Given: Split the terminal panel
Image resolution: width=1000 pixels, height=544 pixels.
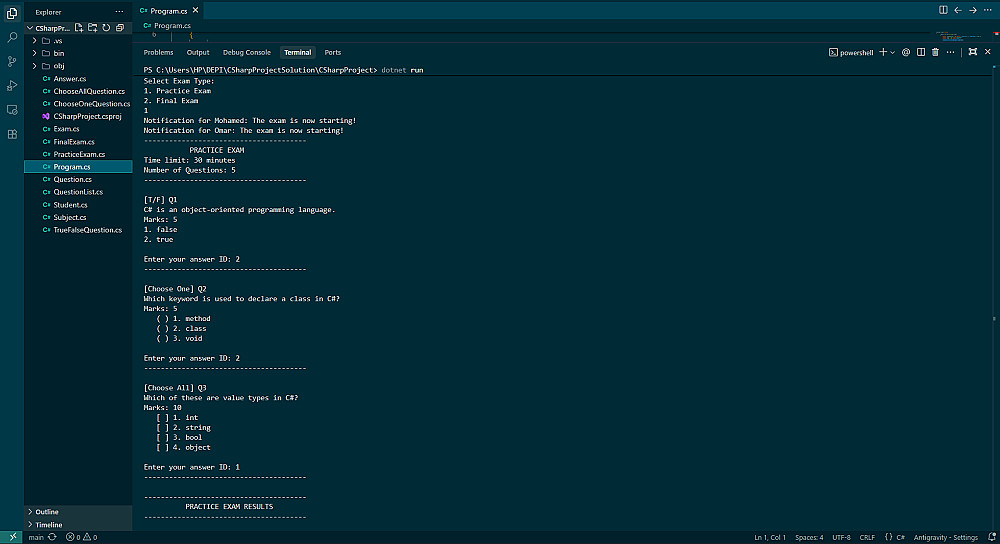Looking at the screenshot, I should (x=921, y=52).
